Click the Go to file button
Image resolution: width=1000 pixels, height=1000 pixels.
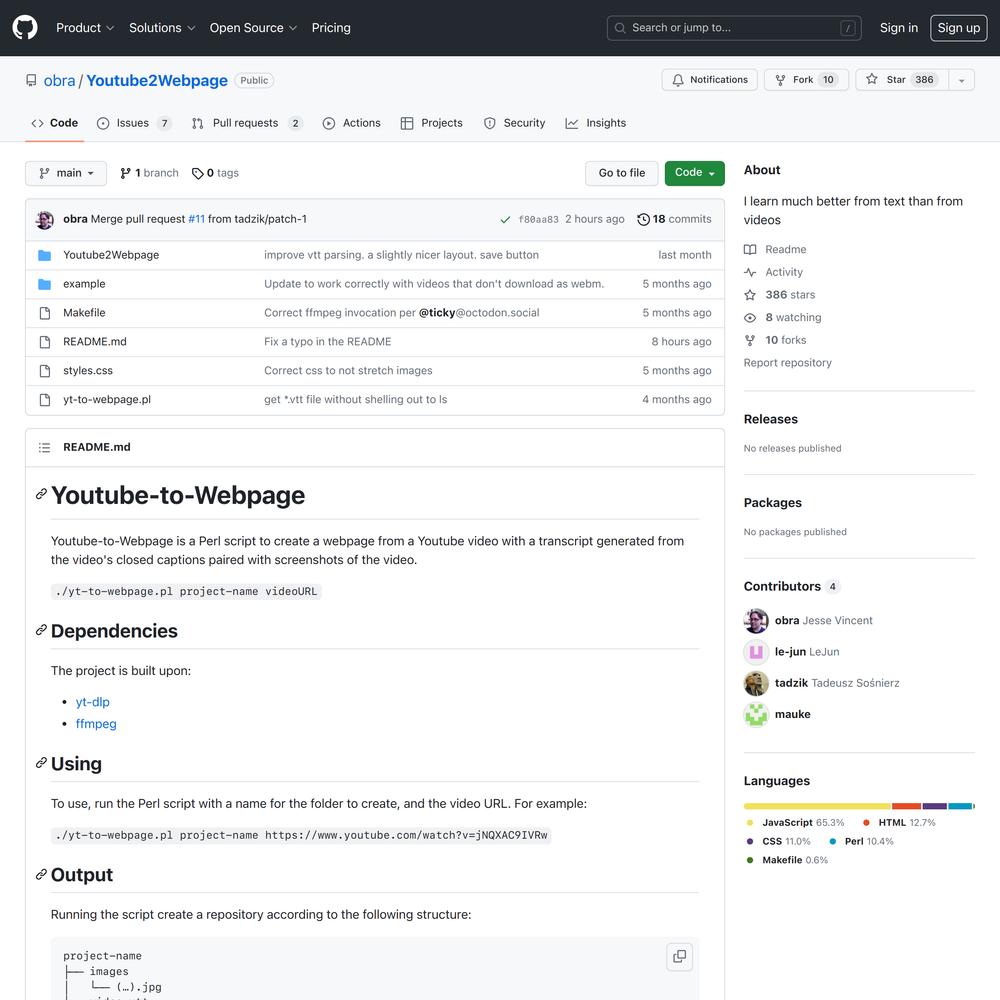click(x=621, y=173)
